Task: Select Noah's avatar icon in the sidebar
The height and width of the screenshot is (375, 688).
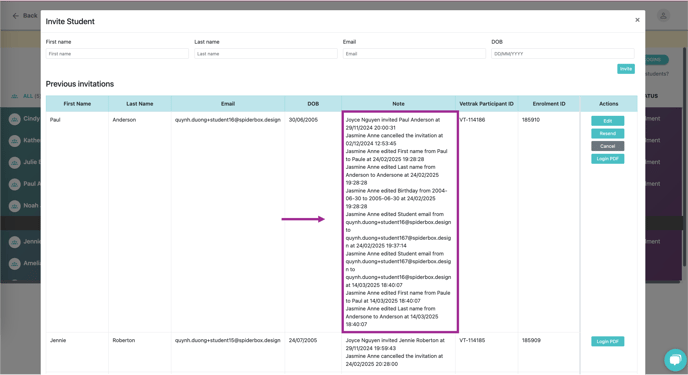Action: pyautogui.click(x=14, y=206)
